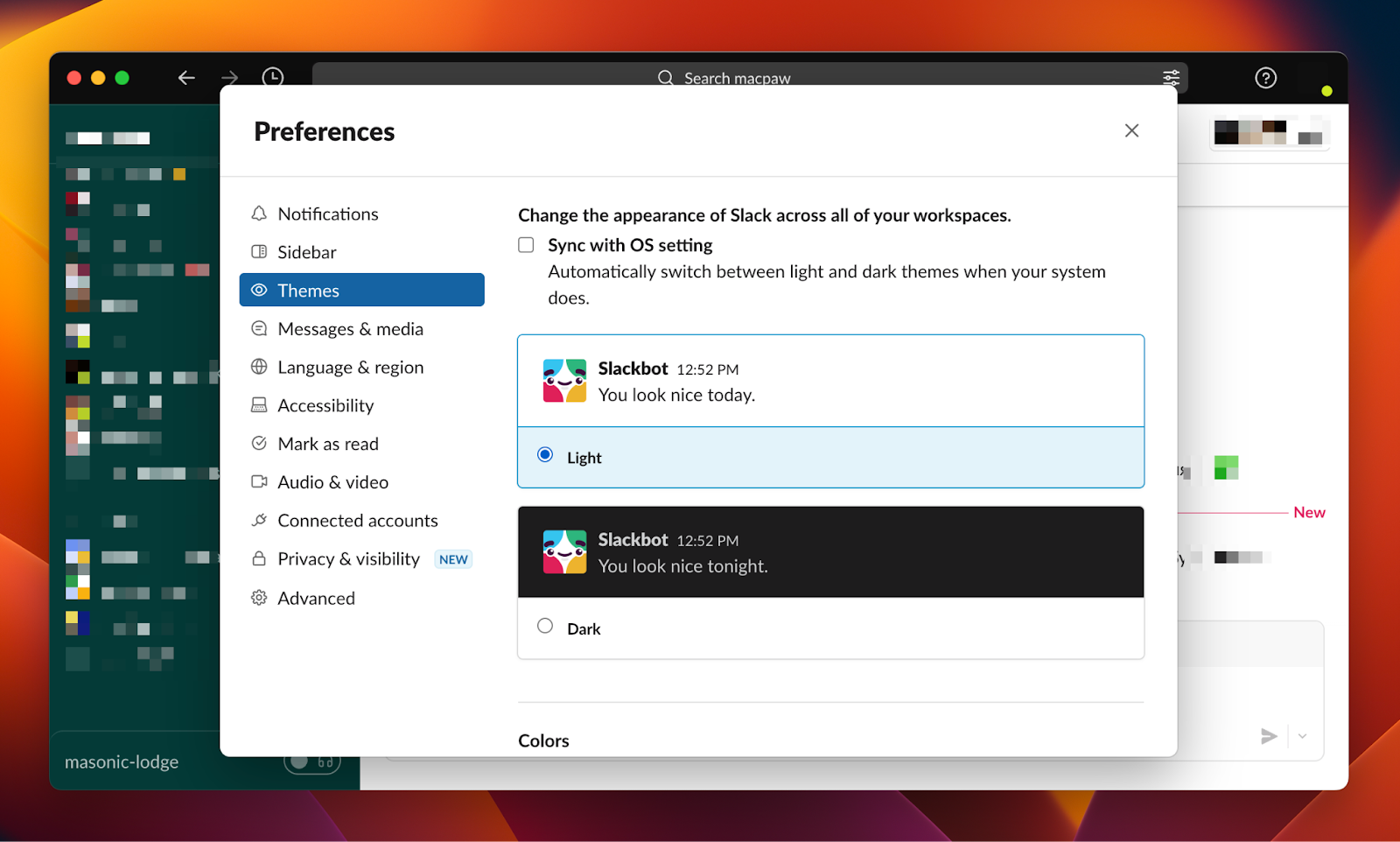Image resolution: width=1400 pixels, height=842 pixels.
Task: Select the Accessibility keyboard icon
Action: pos(259,404)
